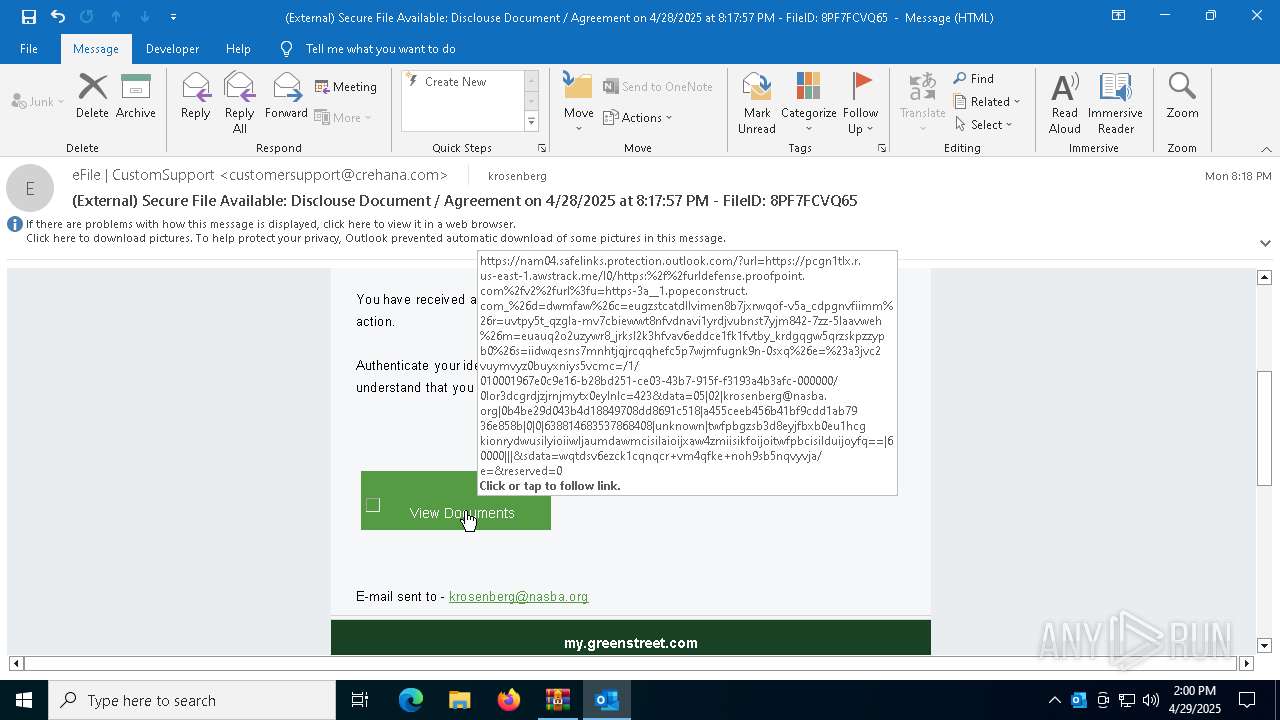
Task: Open the Windows notification center
Action: click(1248, 700)
